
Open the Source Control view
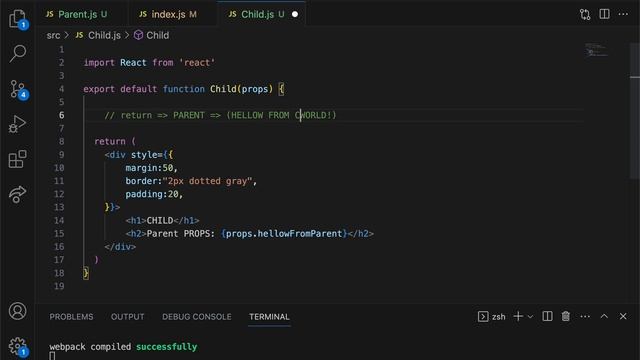click(18, 89)
